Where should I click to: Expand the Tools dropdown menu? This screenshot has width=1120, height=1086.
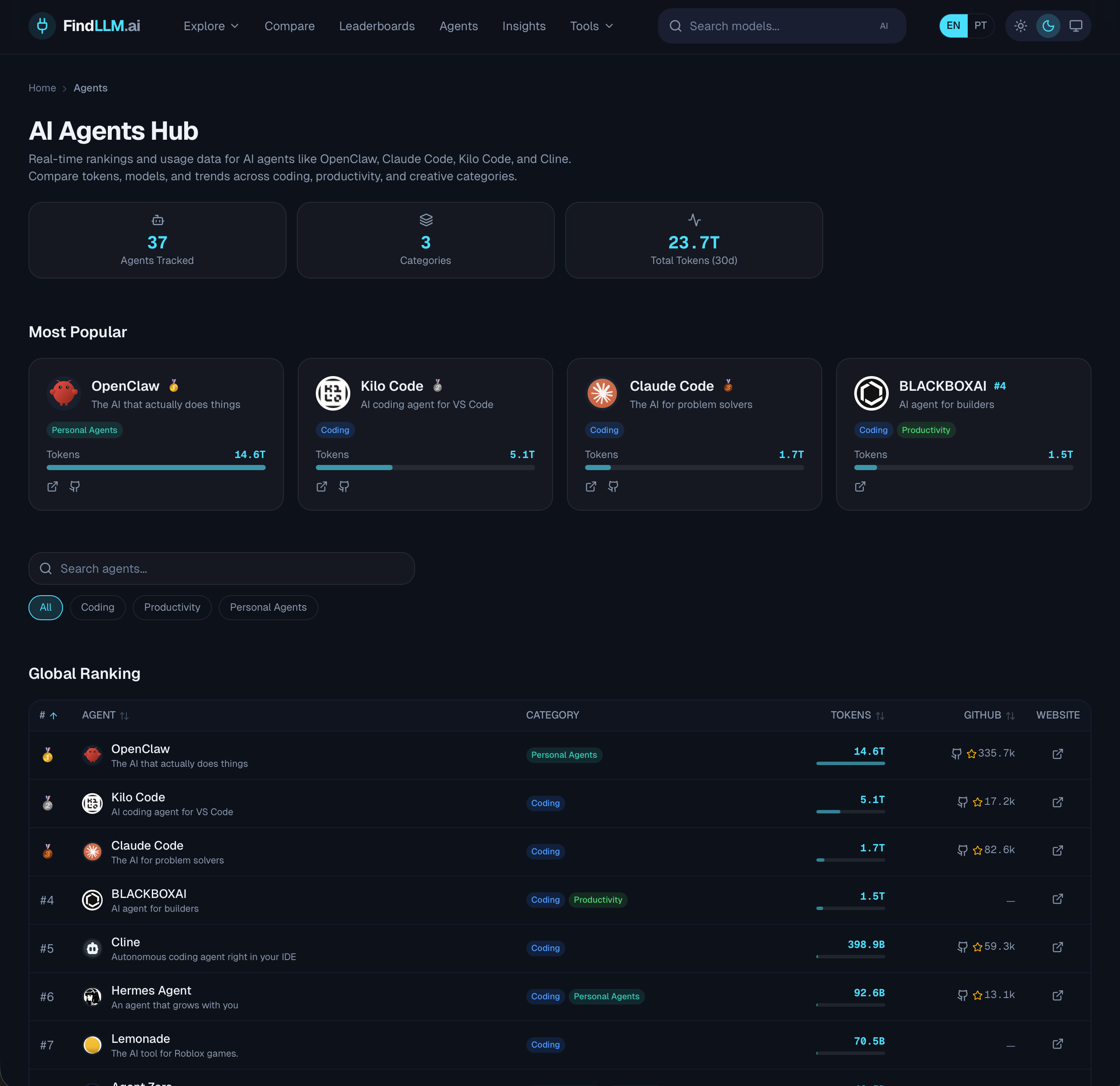coord(591,26)
